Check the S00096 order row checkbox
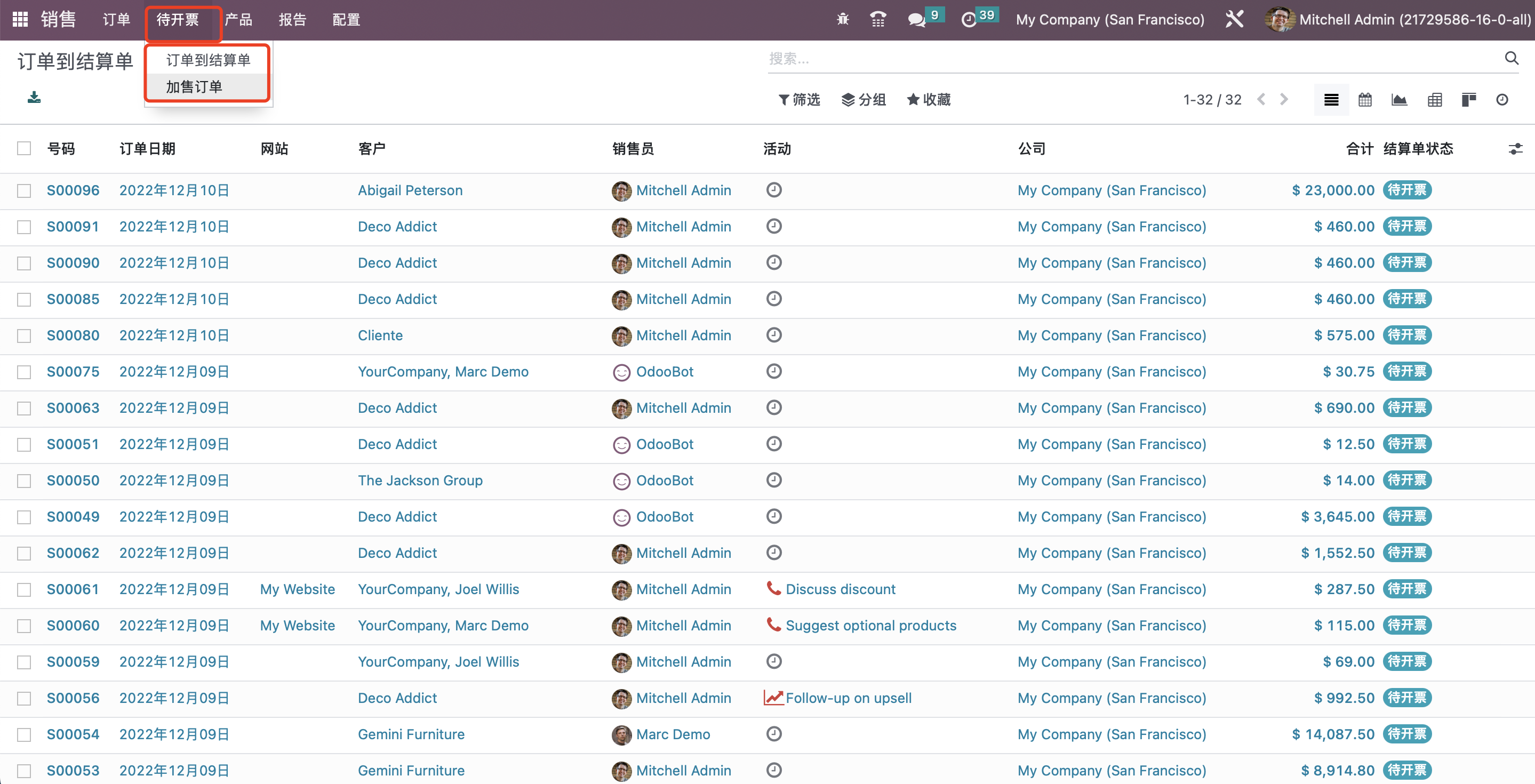This screenshot has width=1535, height=784. (24, 190)
